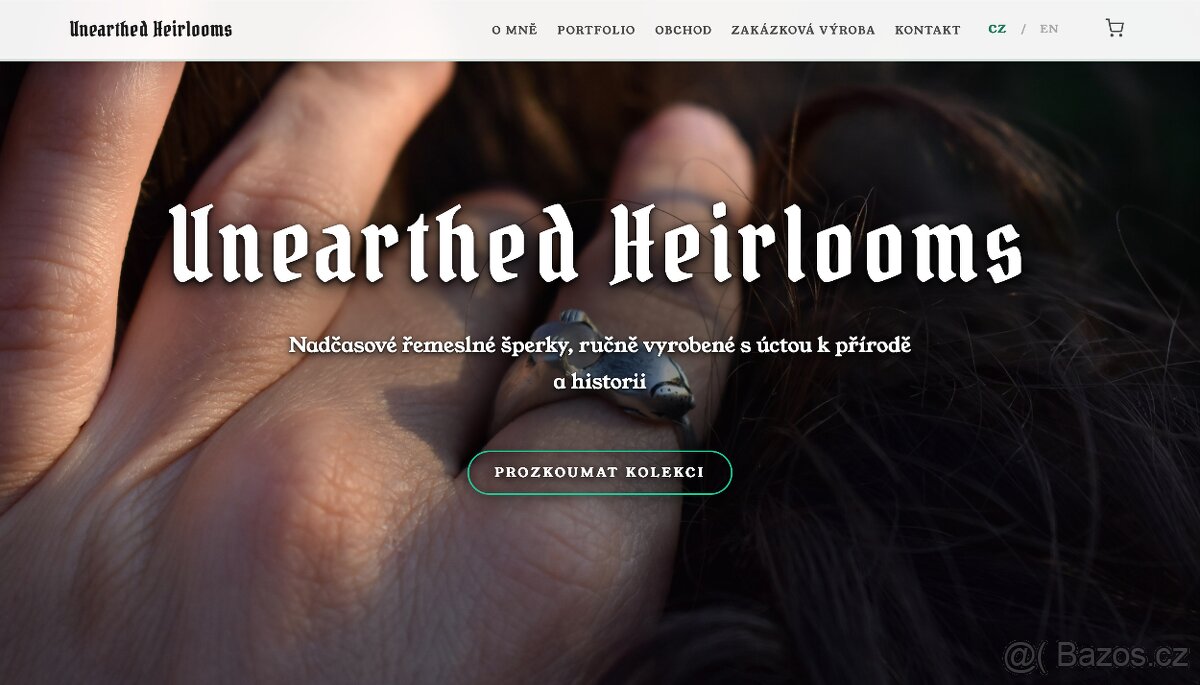This screenshot has height=685, width=1200.
Task: Go to the PORTFOLIO page
Action: point(596,30)
